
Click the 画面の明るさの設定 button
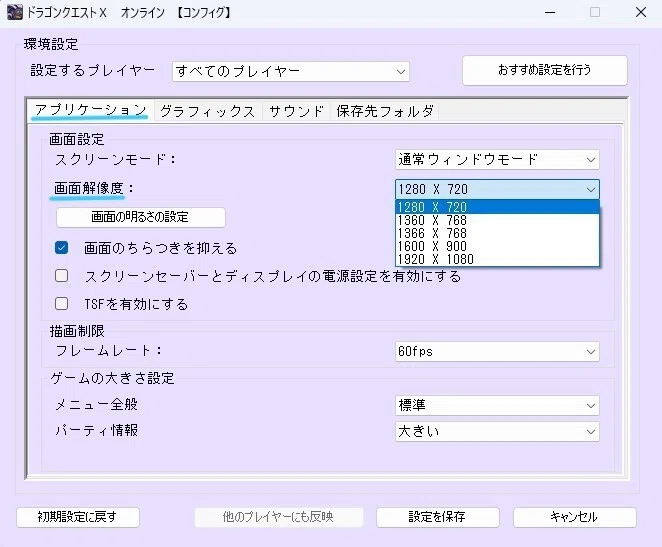(x=141, y=217)
